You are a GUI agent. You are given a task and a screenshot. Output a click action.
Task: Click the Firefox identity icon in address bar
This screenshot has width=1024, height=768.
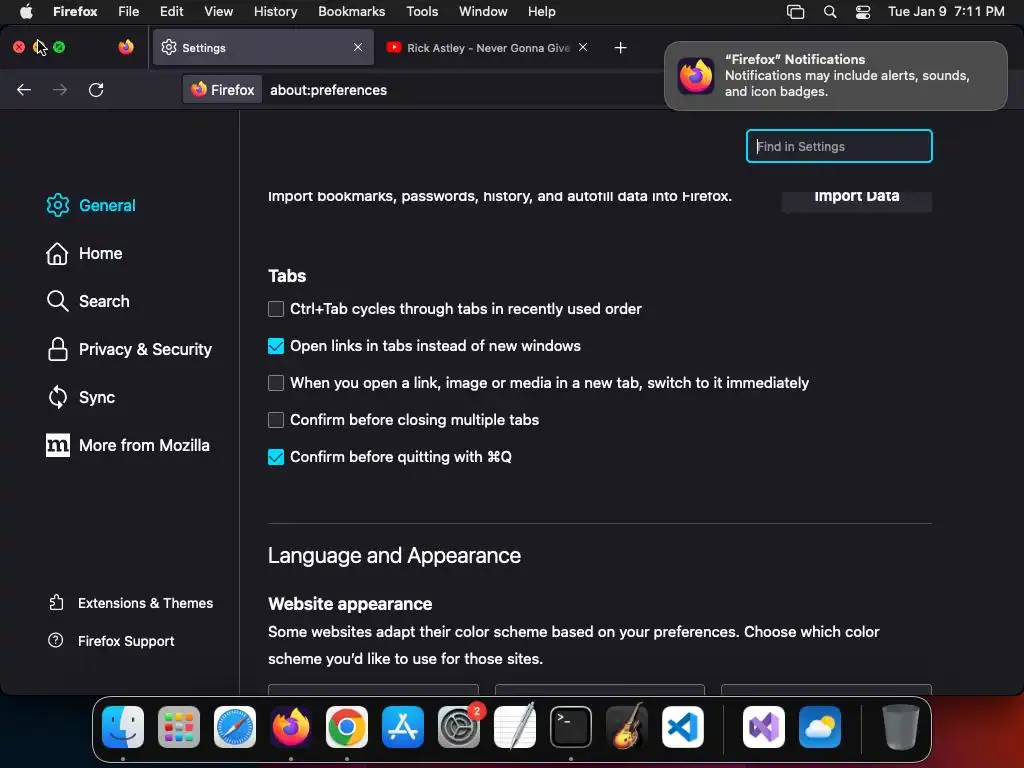coord(223,89)
